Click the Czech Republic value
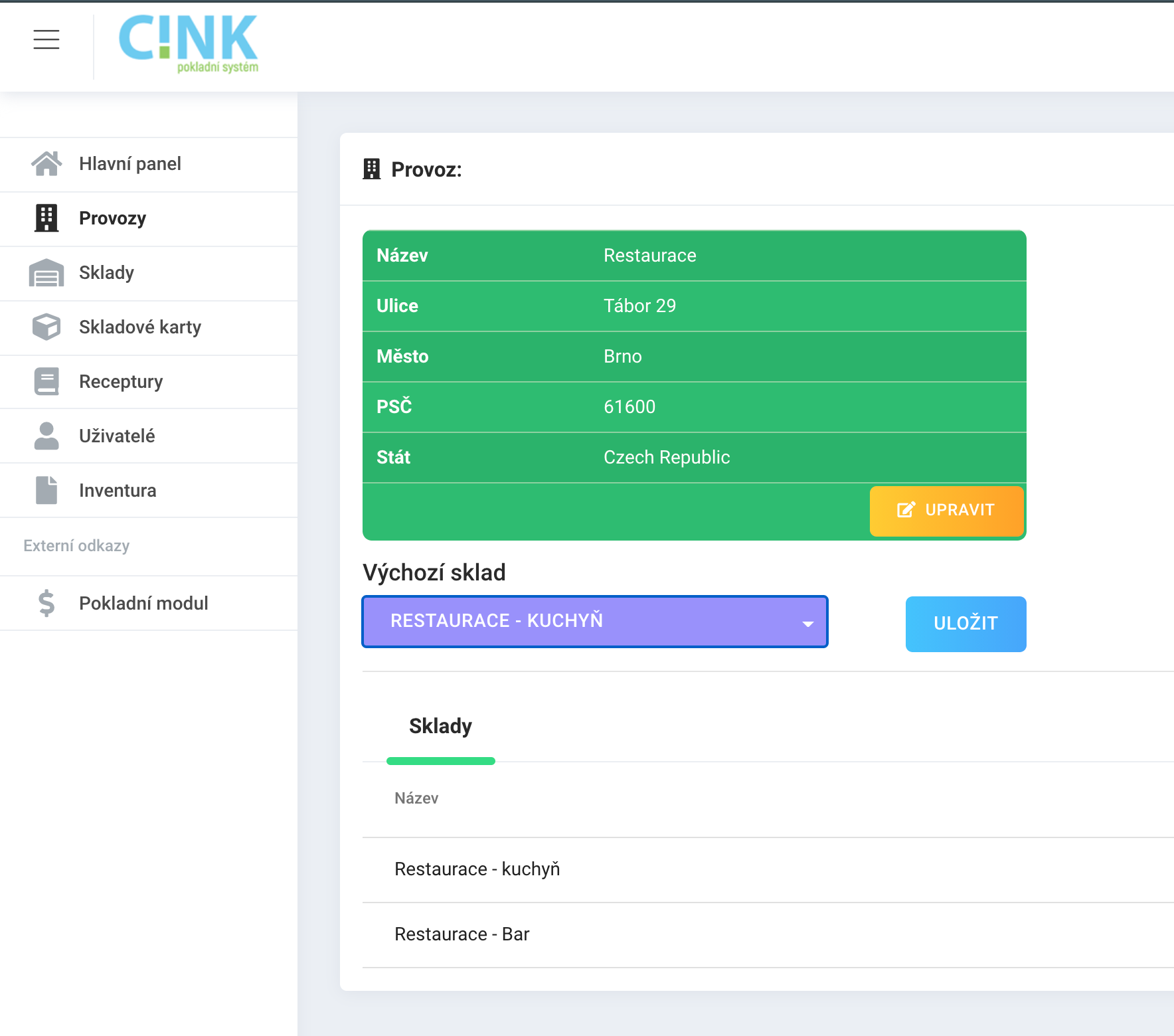The width and height of the screenshot is (1174, 1036). pos(667,458)
